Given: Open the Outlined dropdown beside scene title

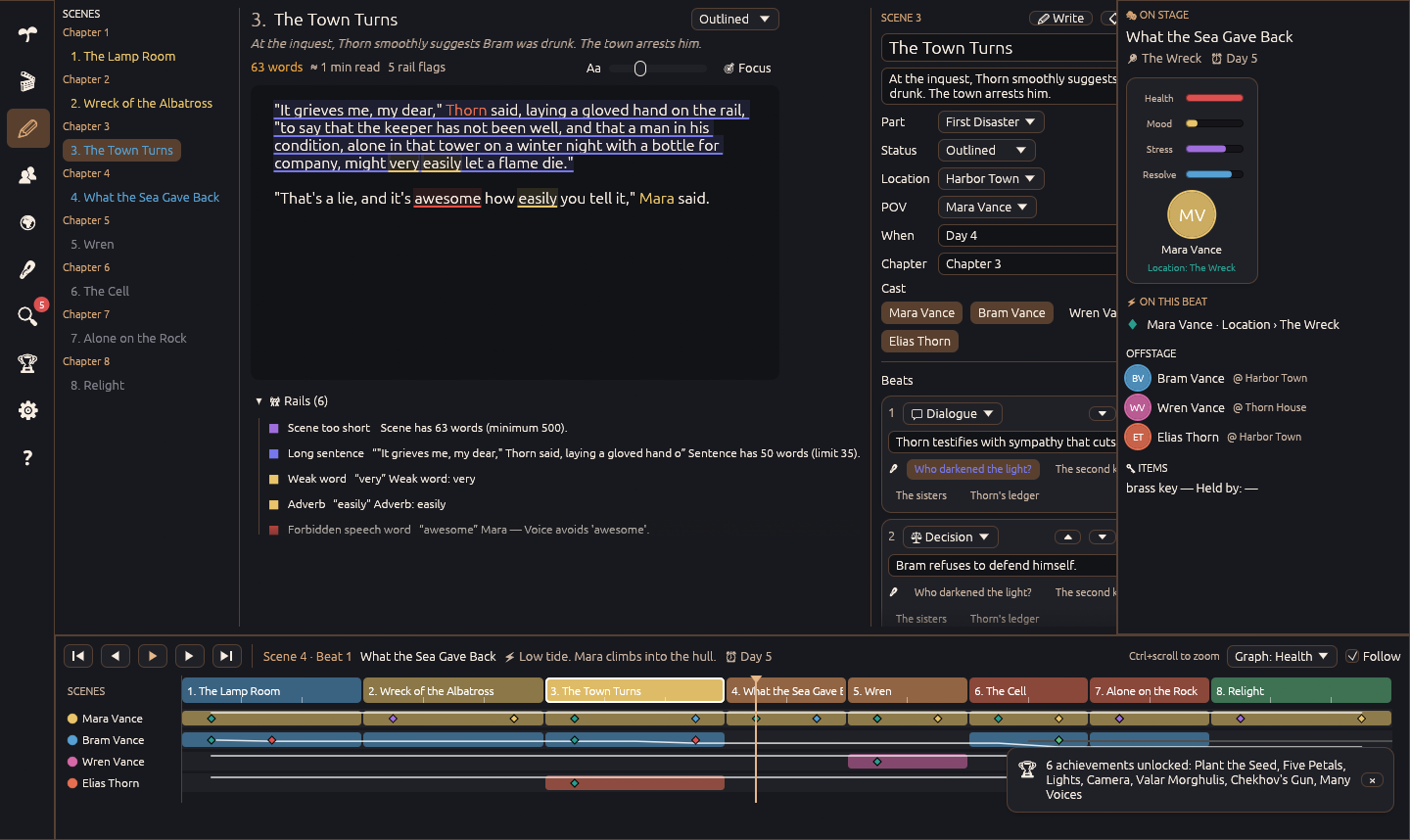Looking at the screenshot, I should pyautogui.click(x=735, y=19).
